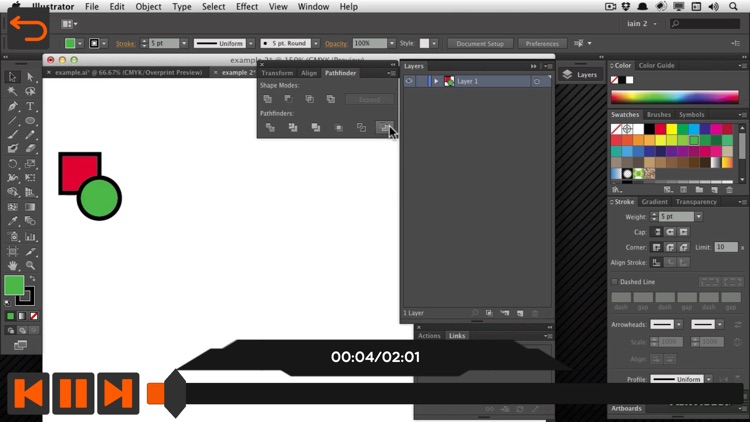Viewport: 750px width, 422px height.
Task: Click the Intersect shape mode icon
Action: pyautogui.click(x=309, y=99)
